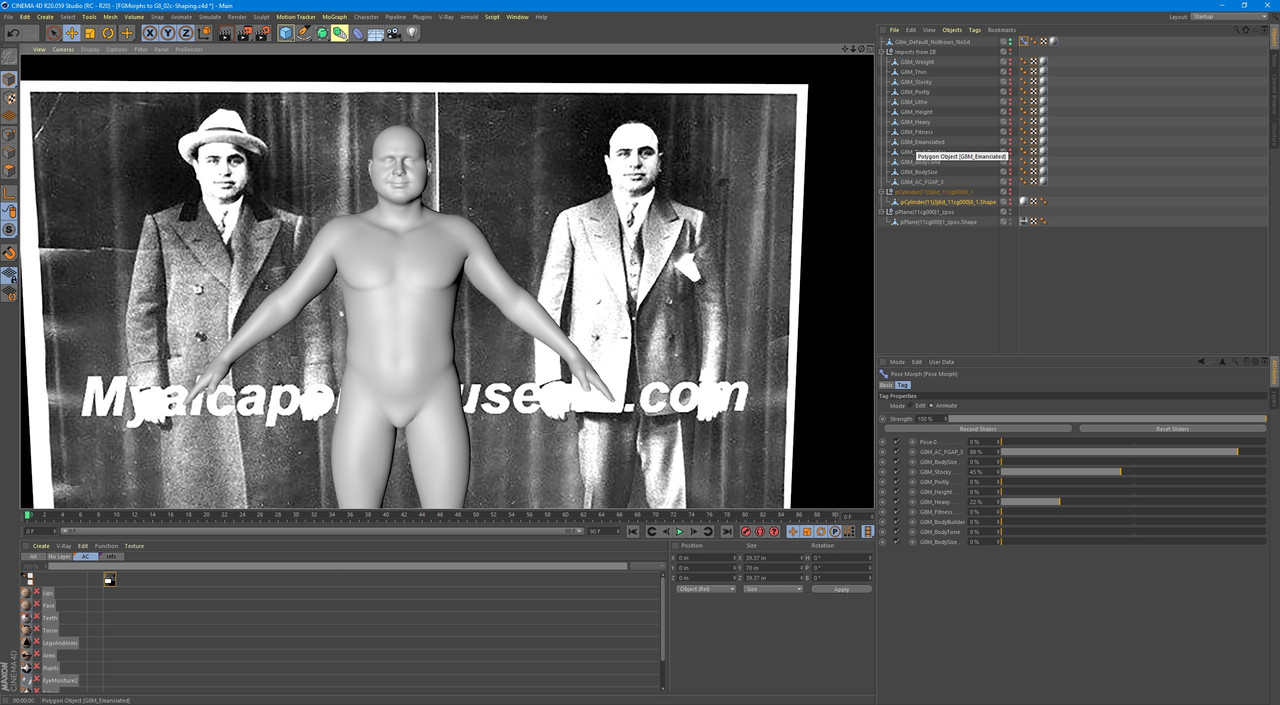Viewport: 1280px width, 705px height.
Task: Add a Cube primitive object
Action: [x=286, y=33]
